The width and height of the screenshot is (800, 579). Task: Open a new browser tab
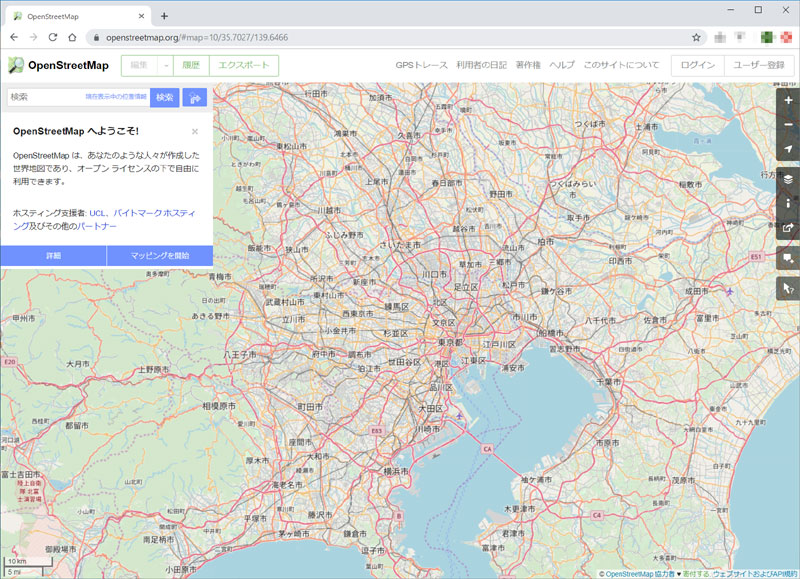click(x=164, y=16)
